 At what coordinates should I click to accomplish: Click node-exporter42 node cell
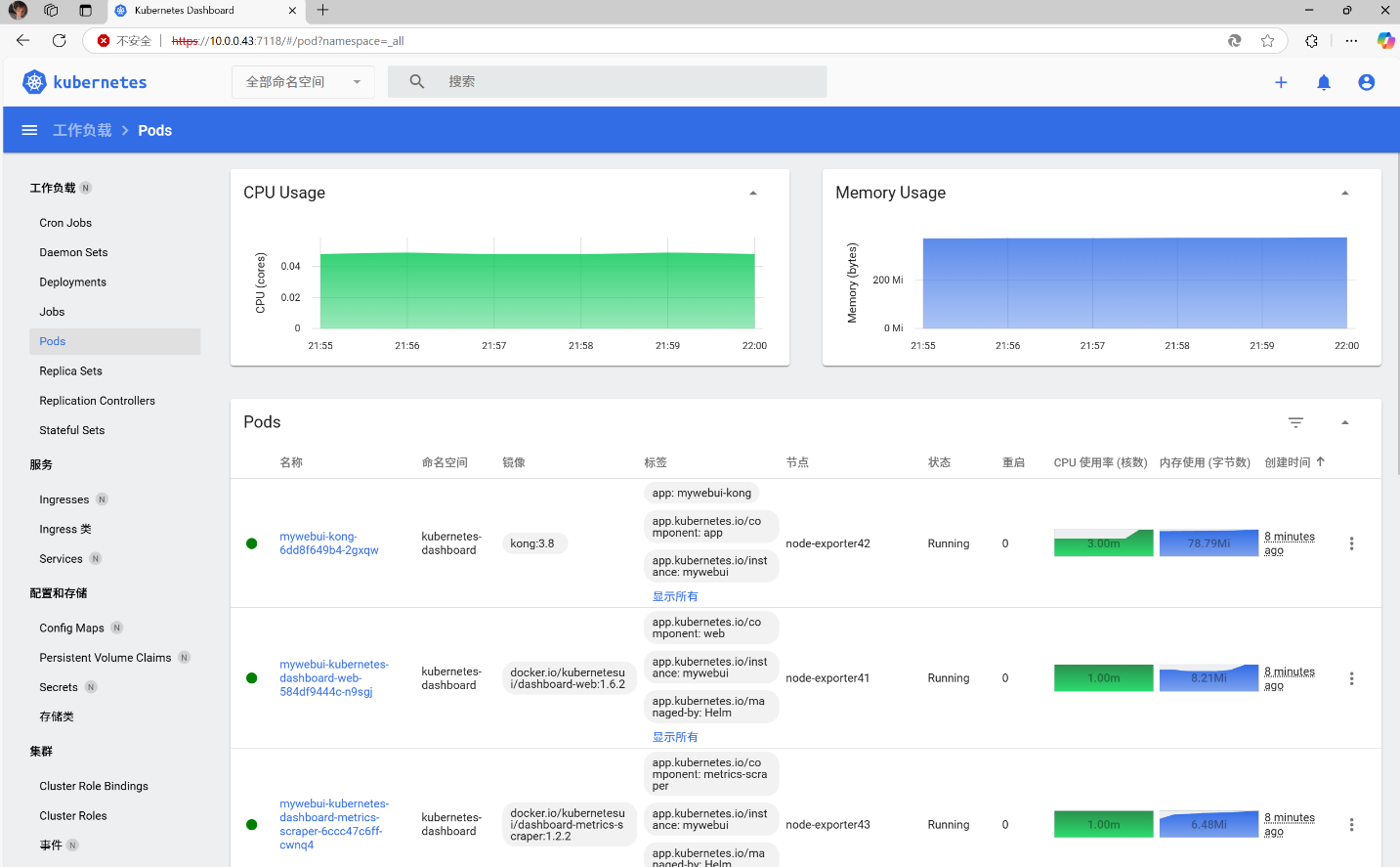click(827, 543)
